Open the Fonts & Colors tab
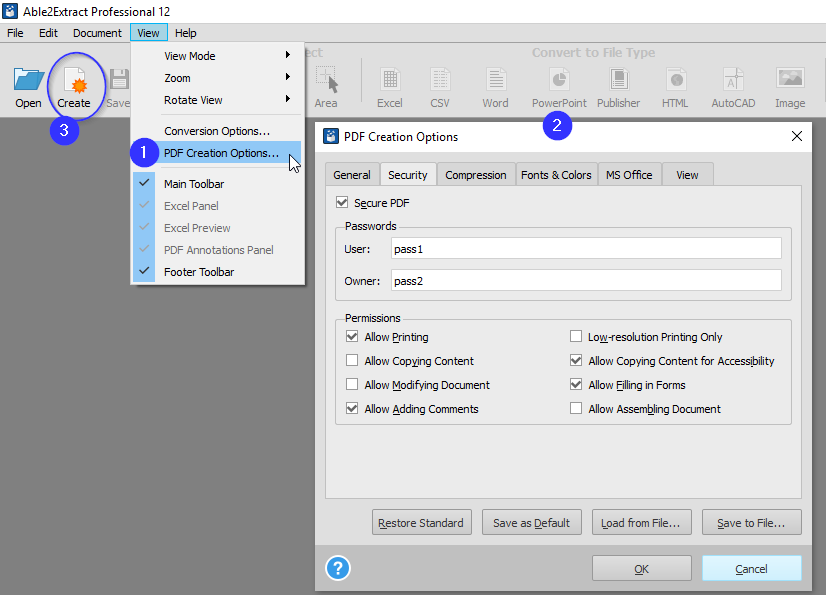Image resolution: width=826 pixels, height=595 pixels. pos(556,175)
